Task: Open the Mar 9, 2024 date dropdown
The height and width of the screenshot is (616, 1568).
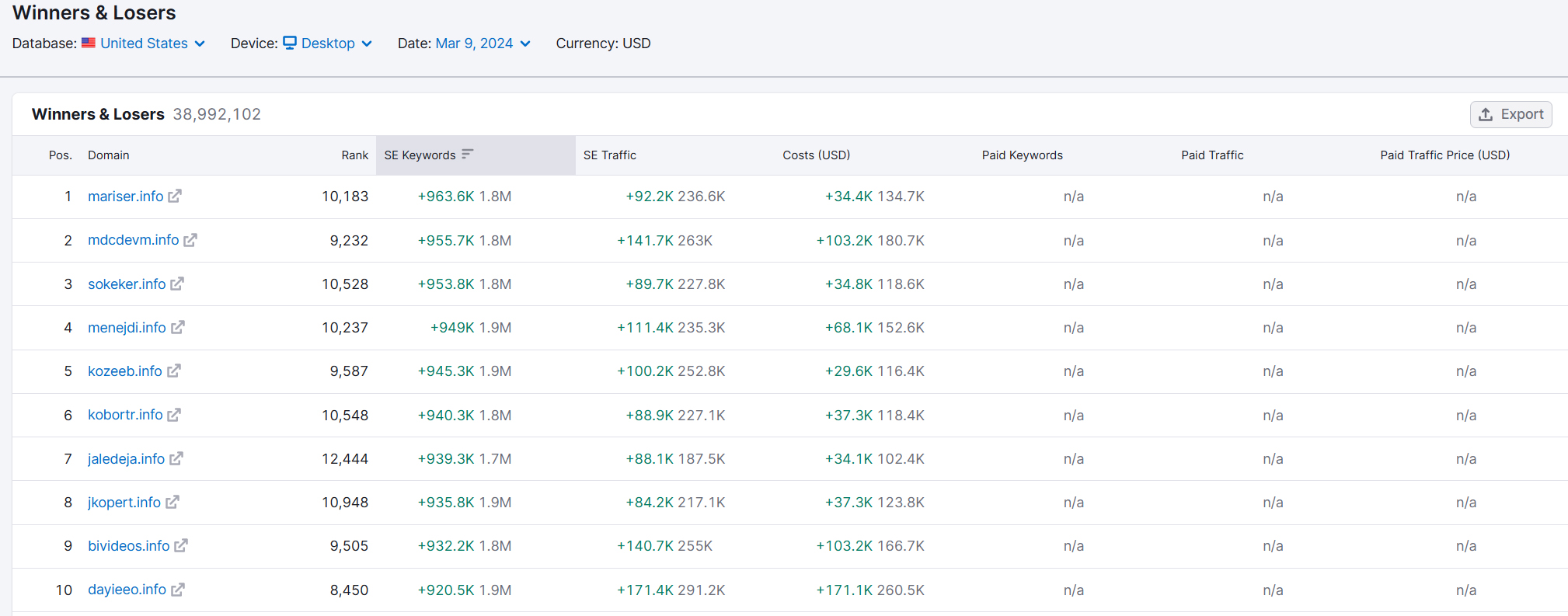Action: click(483, 44)
